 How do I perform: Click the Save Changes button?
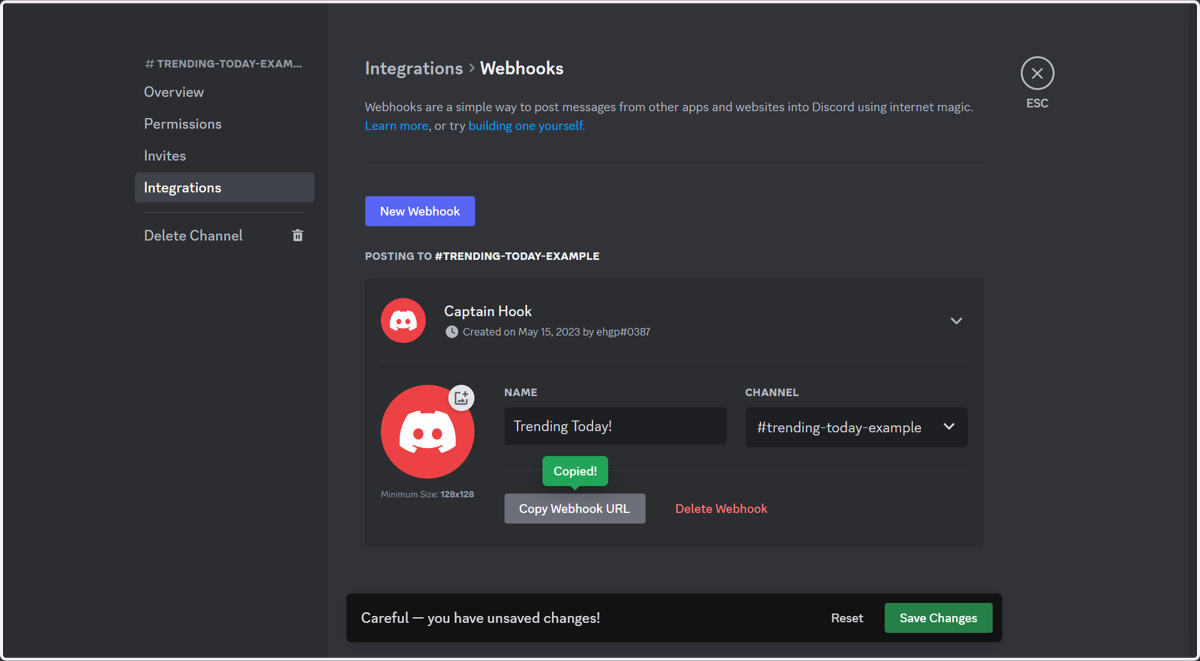point(938,618)
